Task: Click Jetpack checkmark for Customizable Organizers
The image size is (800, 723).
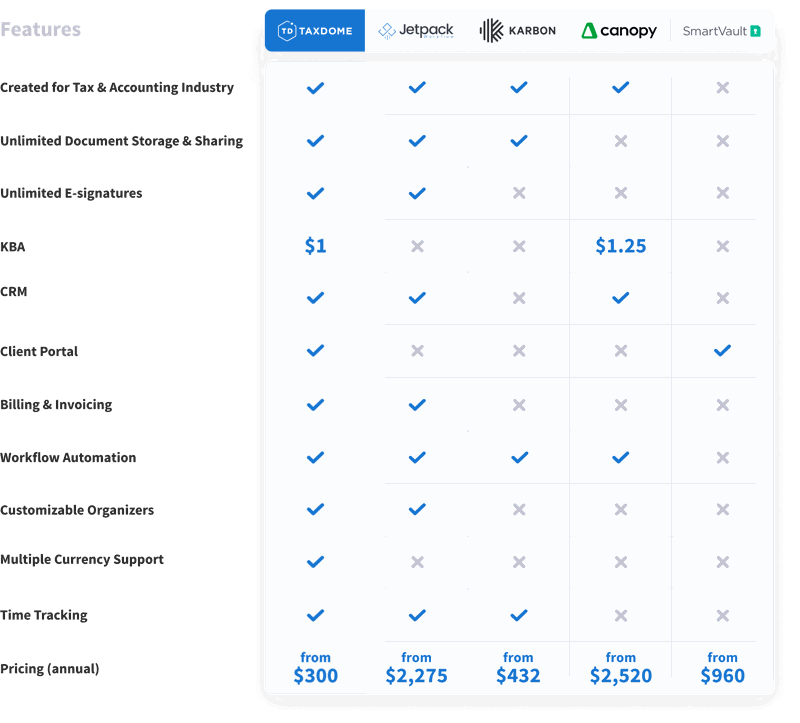Action: [417, 509]
